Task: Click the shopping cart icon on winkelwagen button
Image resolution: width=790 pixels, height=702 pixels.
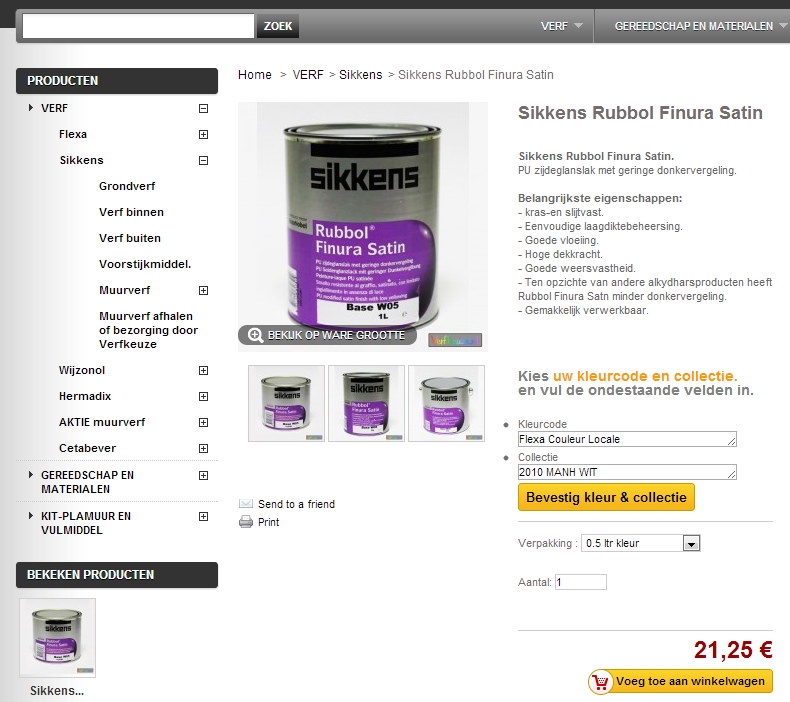Action: pyautogui.click(x=601, y=682)
